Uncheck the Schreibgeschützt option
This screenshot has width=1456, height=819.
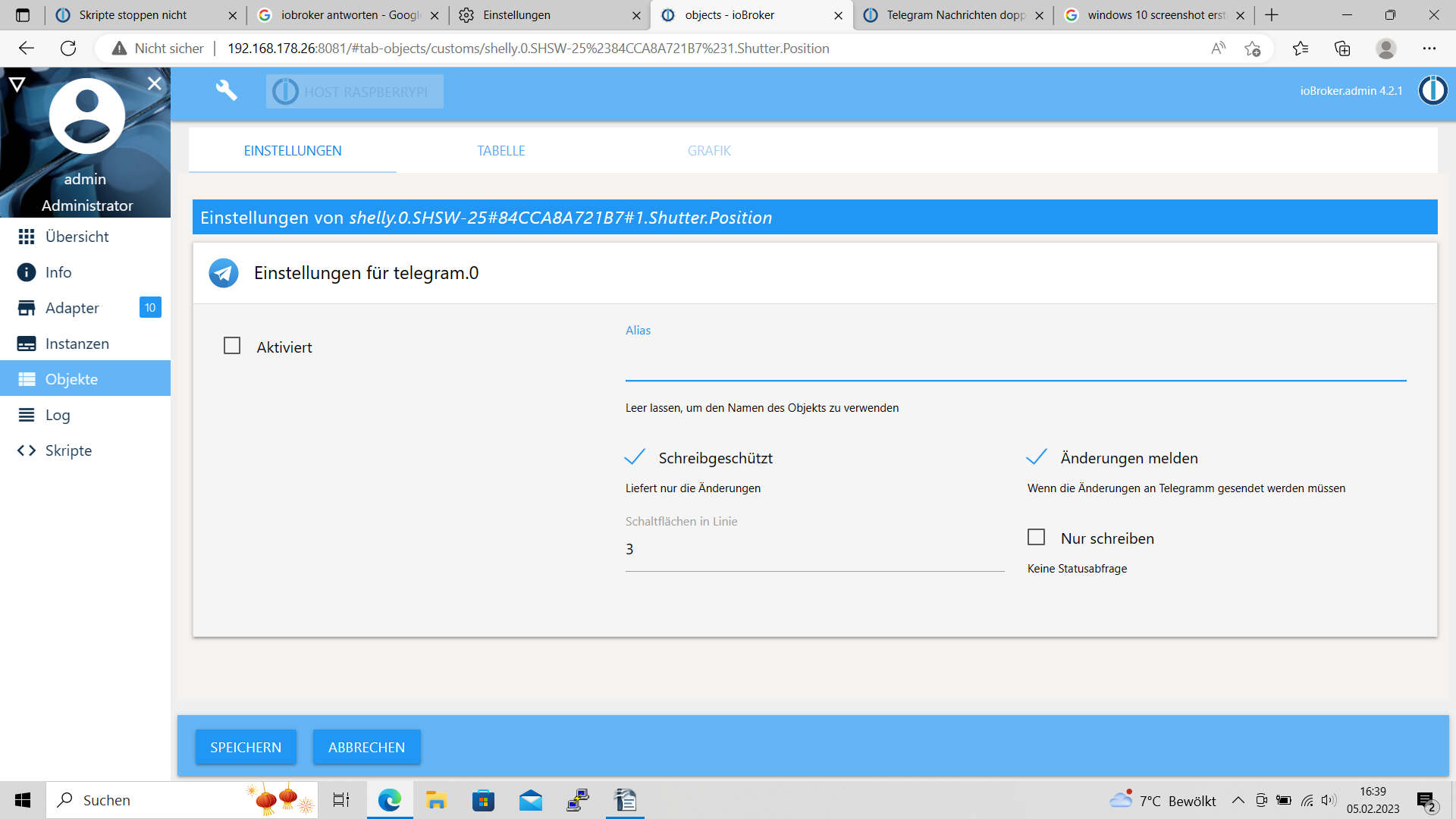point(635,457)
